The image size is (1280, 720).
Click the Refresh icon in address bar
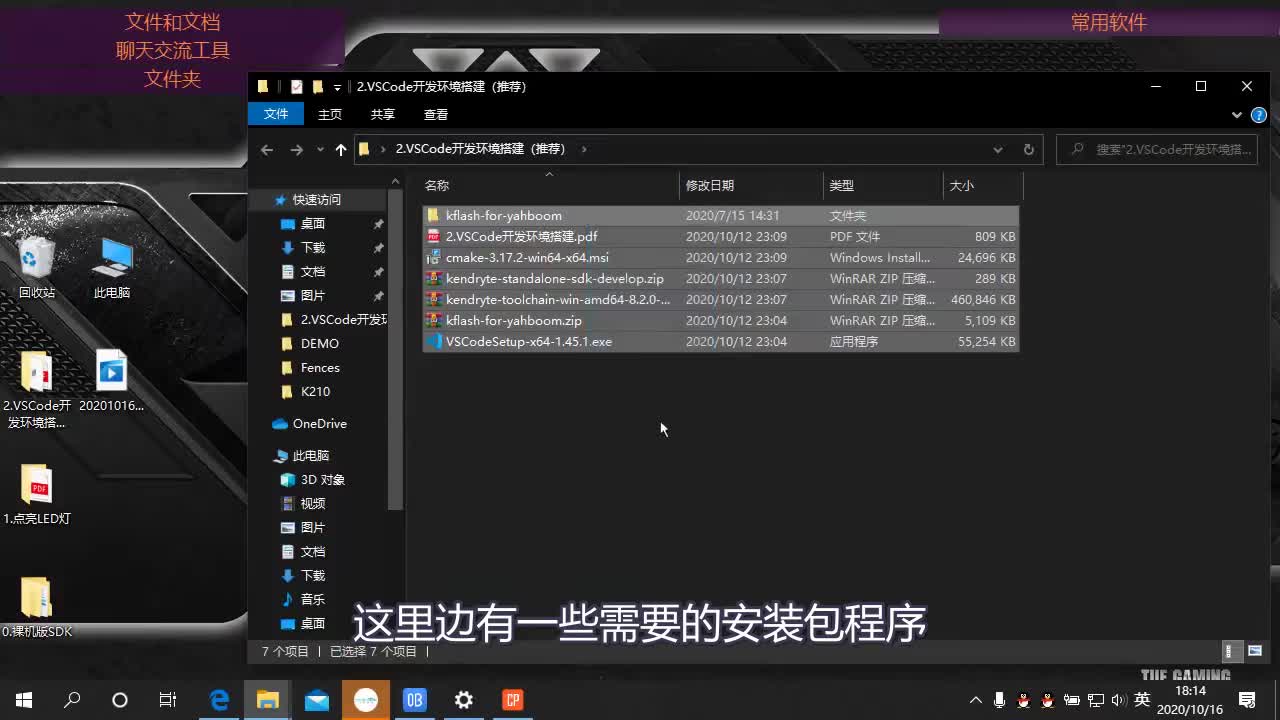[1028, 150]
